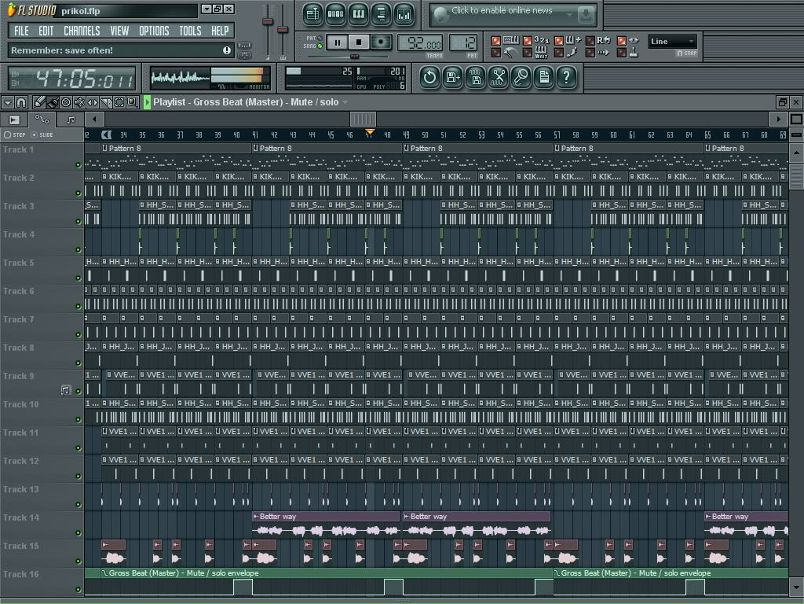Image resolution: width=804 pixels, height=604 pixels.
Task: Mute Track 1 using its green light
Action: [x=78, y=164]
